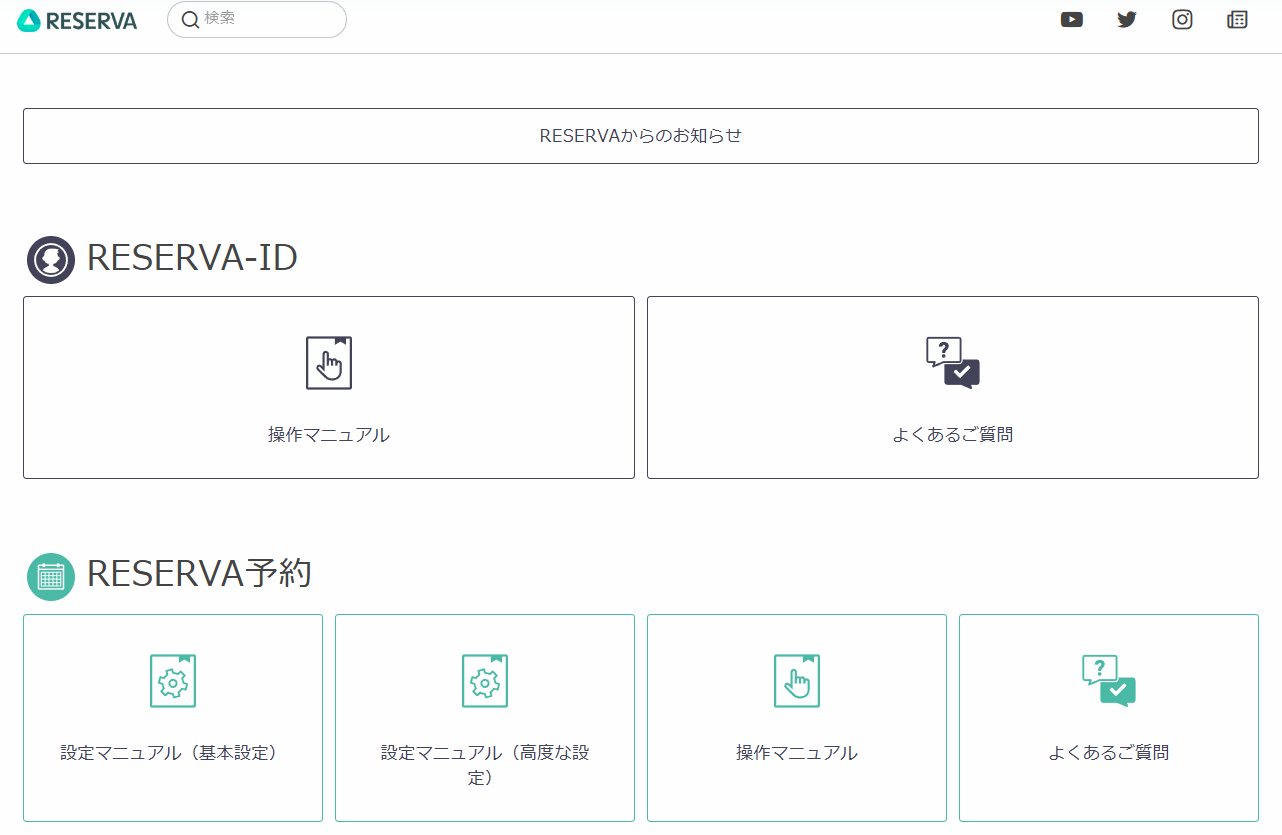Open the Twitter bird icon link
Viewport: 1282px width, 835px height.
[x=1127, y=19]
